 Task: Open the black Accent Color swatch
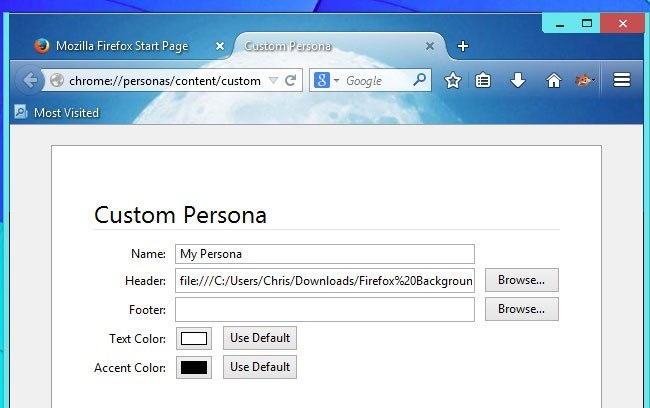(194, 367)
